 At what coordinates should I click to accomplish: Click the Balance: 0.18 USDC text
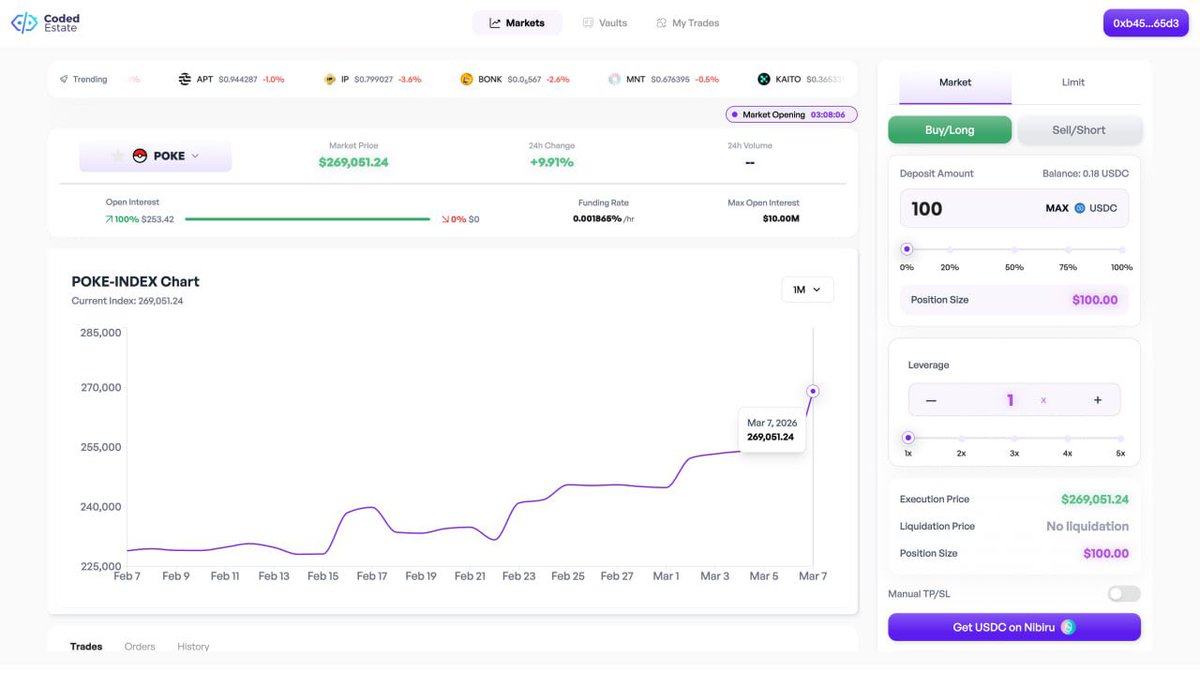pyautogui.click(x=1085, y=173)
